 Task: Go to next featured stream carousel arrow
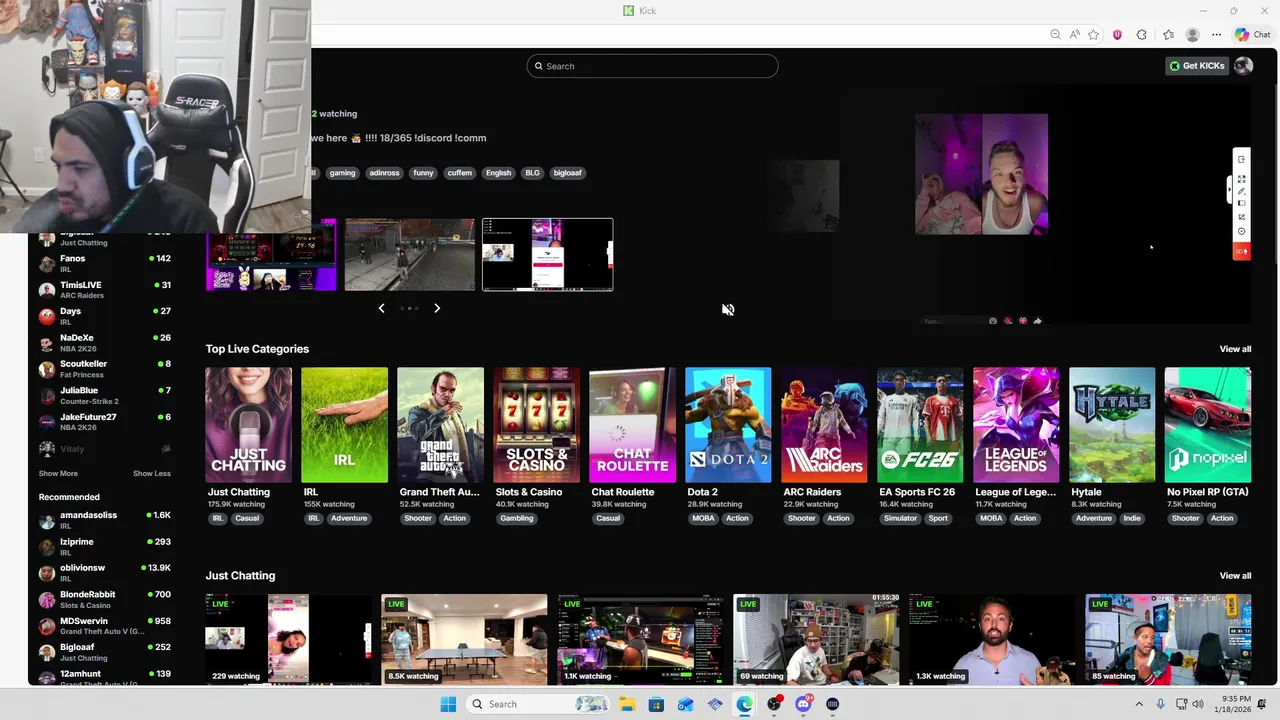pos(437,308)
